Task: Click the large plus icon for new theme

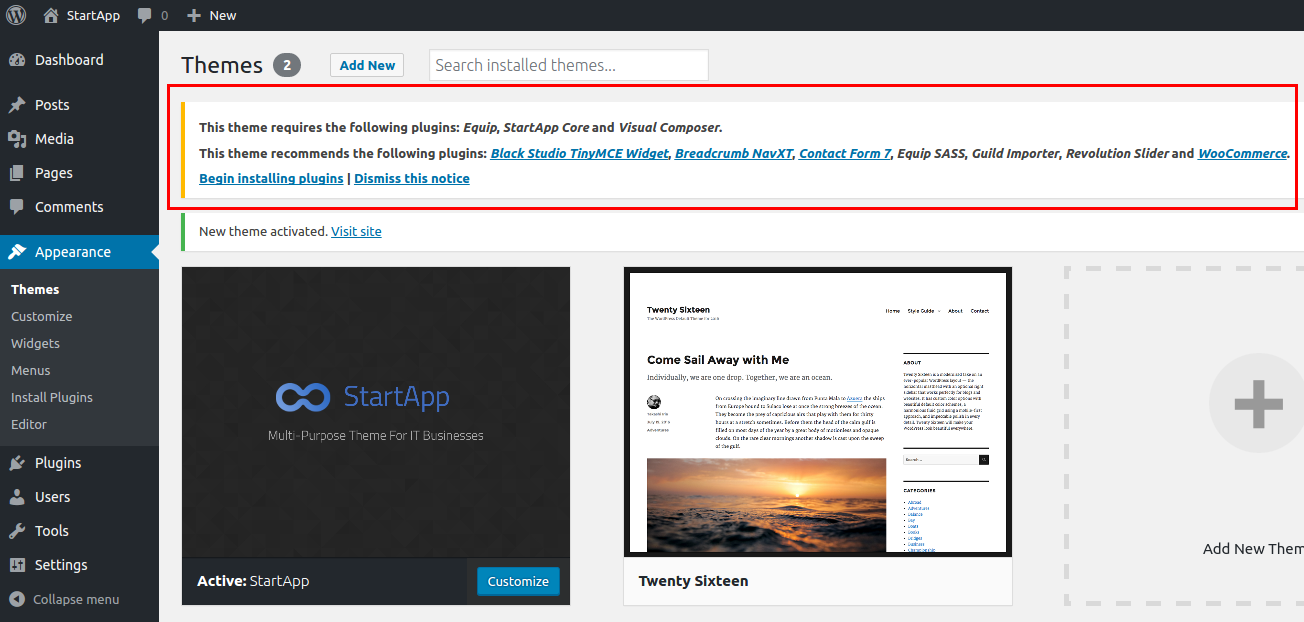Action: pos(1257,404)
